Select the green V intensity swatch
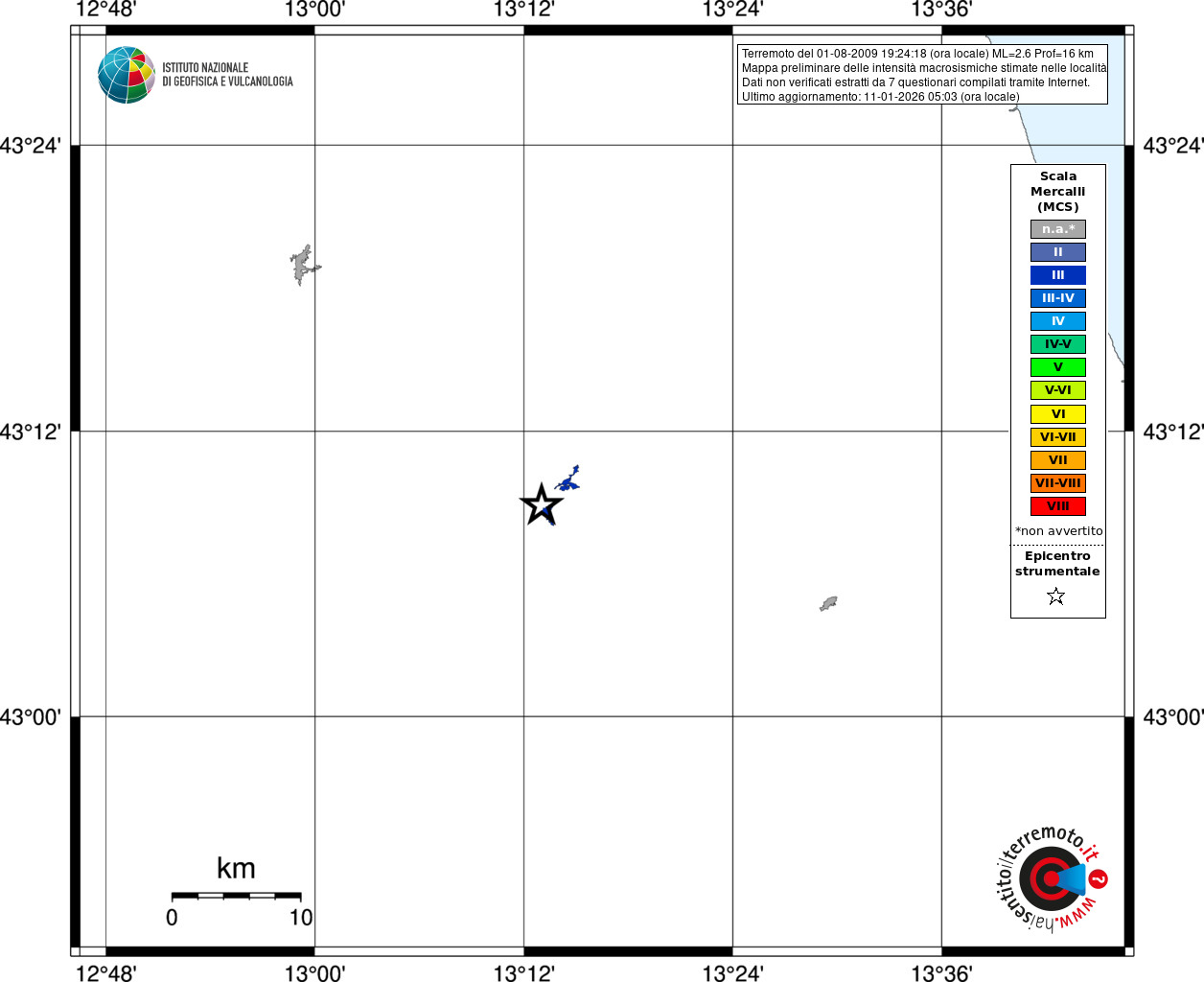1204x982 pixels. pyautogui.click(x=1058, y=367)
